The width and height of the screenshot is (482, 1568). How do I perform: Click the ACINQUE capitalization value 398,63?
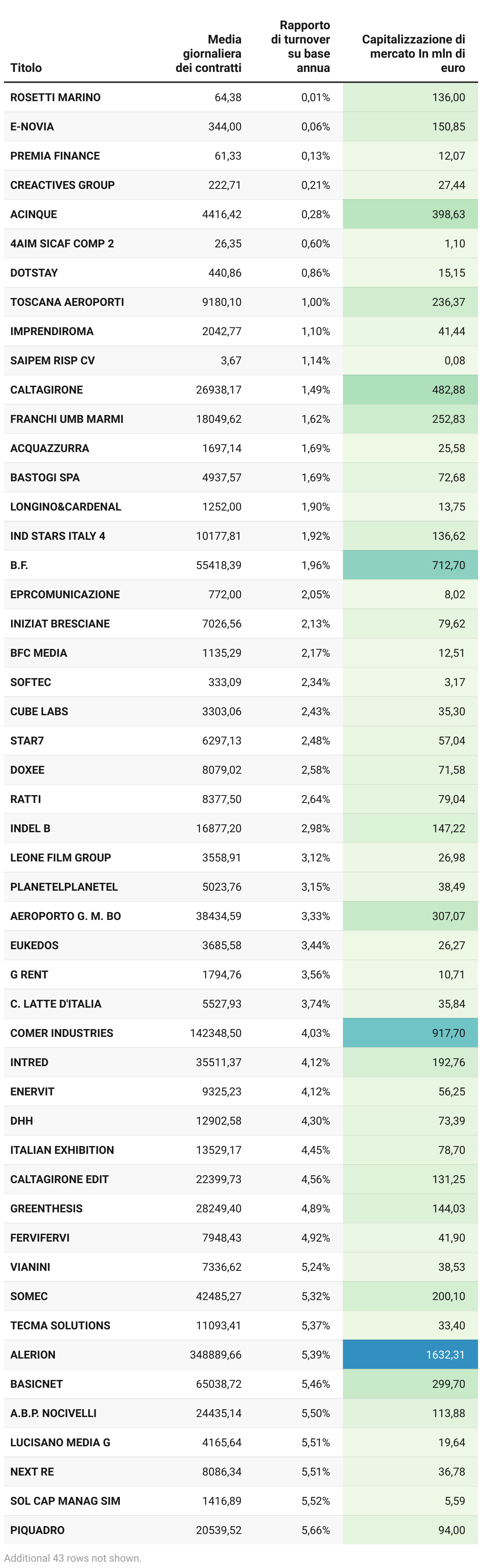pyautogui.click(x=448, y=214)
